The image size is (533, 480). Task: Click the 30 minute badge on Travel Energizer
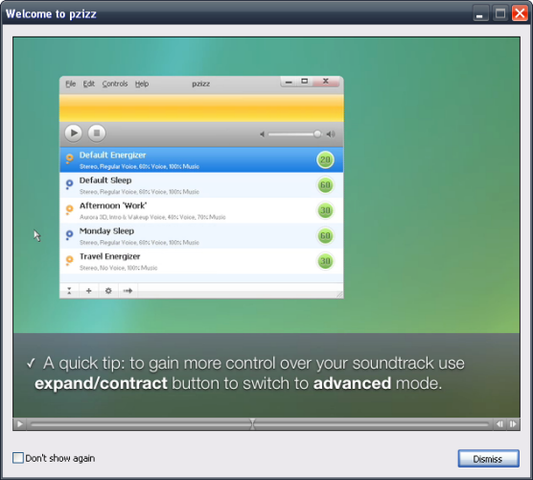click(x=325, y=261)
